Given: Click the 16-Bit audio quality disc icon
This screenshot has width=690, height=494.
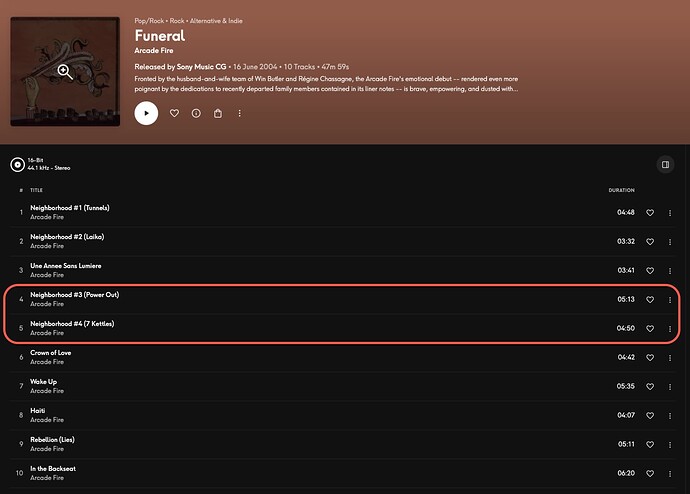Looking at the screenshot, I should coord(18,165).
